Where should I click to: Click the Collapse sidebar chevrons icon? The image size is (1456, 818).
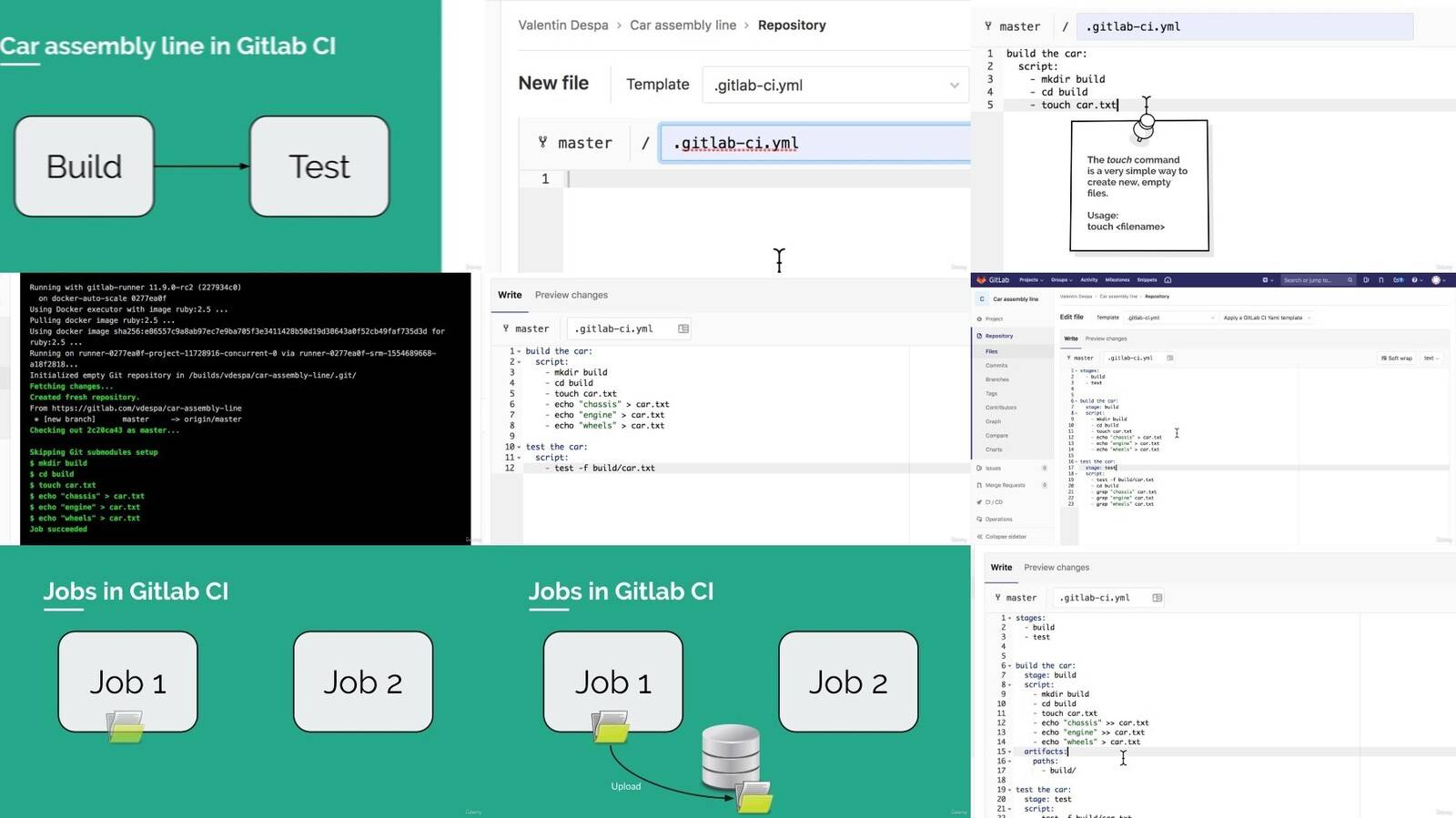point(979,536)
